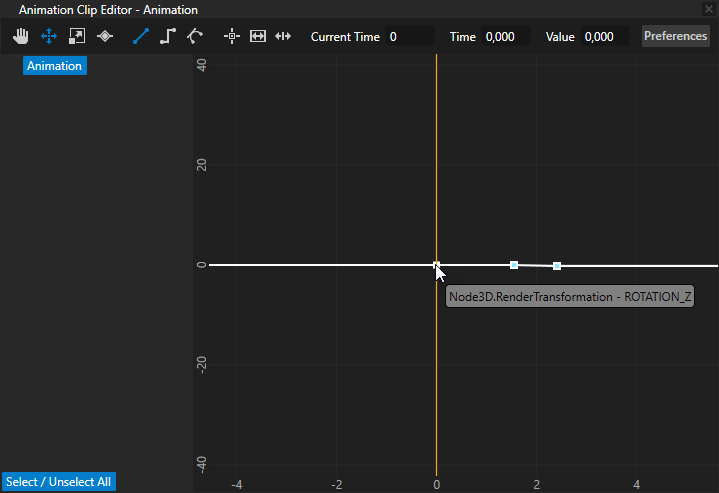Select the rightmost keyframe on the curve

(x=557, y=266)
